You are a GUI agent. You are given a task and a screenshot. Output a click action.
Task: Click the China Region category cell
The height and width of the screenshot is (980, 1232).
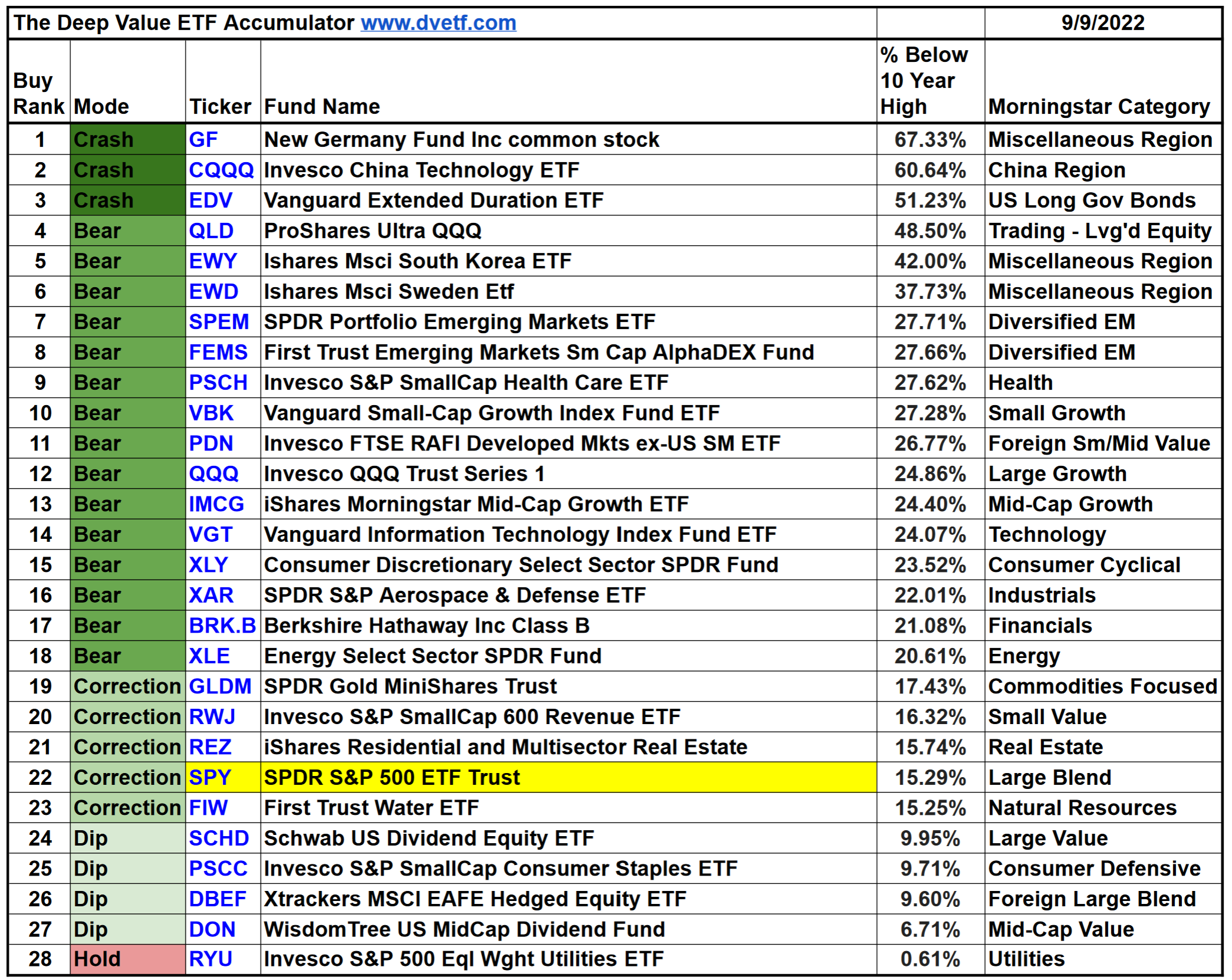coord(1103,170)
